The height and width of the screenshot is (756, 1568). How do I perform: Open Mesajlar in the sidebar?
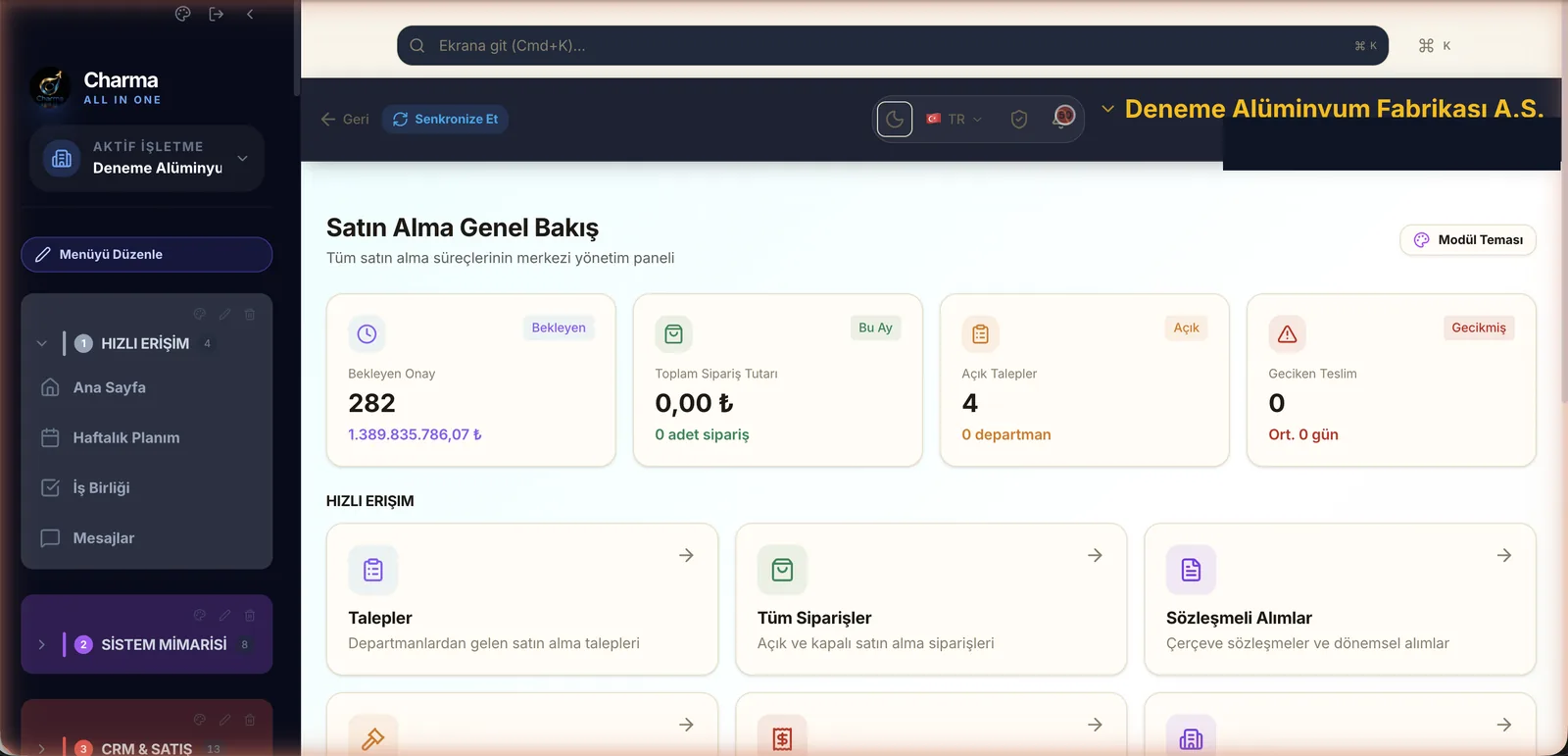pos(147,538)
